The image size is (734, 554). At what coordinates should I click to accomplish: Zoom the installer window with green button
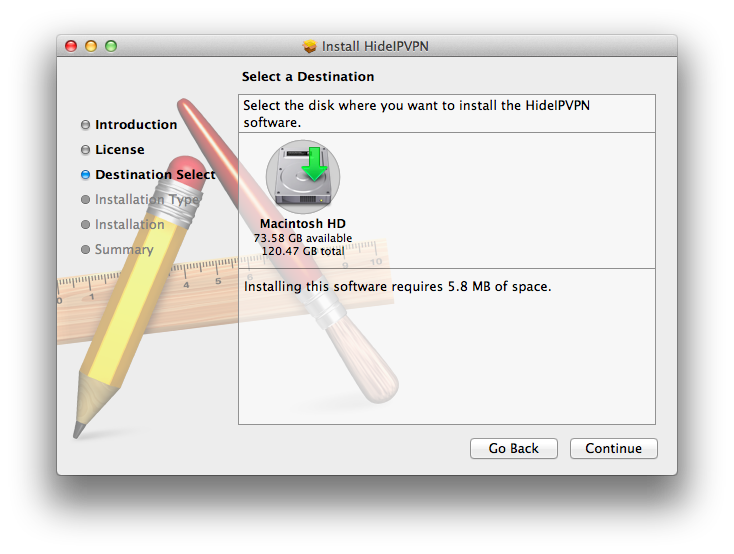[111, 46]
